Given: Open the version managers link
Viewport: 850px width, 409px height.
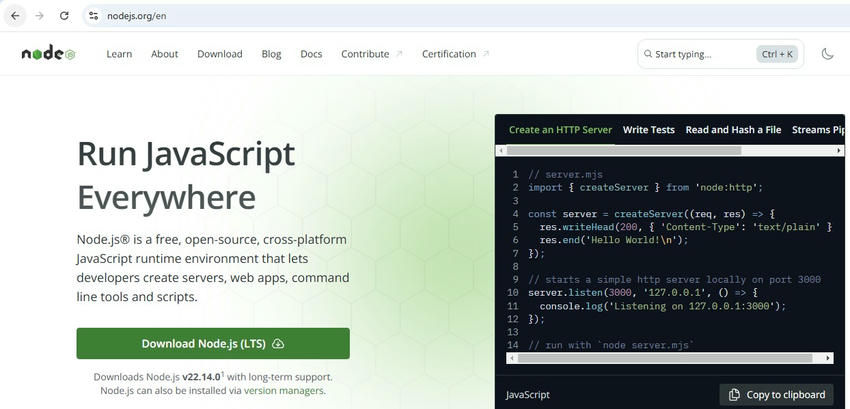Looking at the screenshot, I should [x=284, y=391].
